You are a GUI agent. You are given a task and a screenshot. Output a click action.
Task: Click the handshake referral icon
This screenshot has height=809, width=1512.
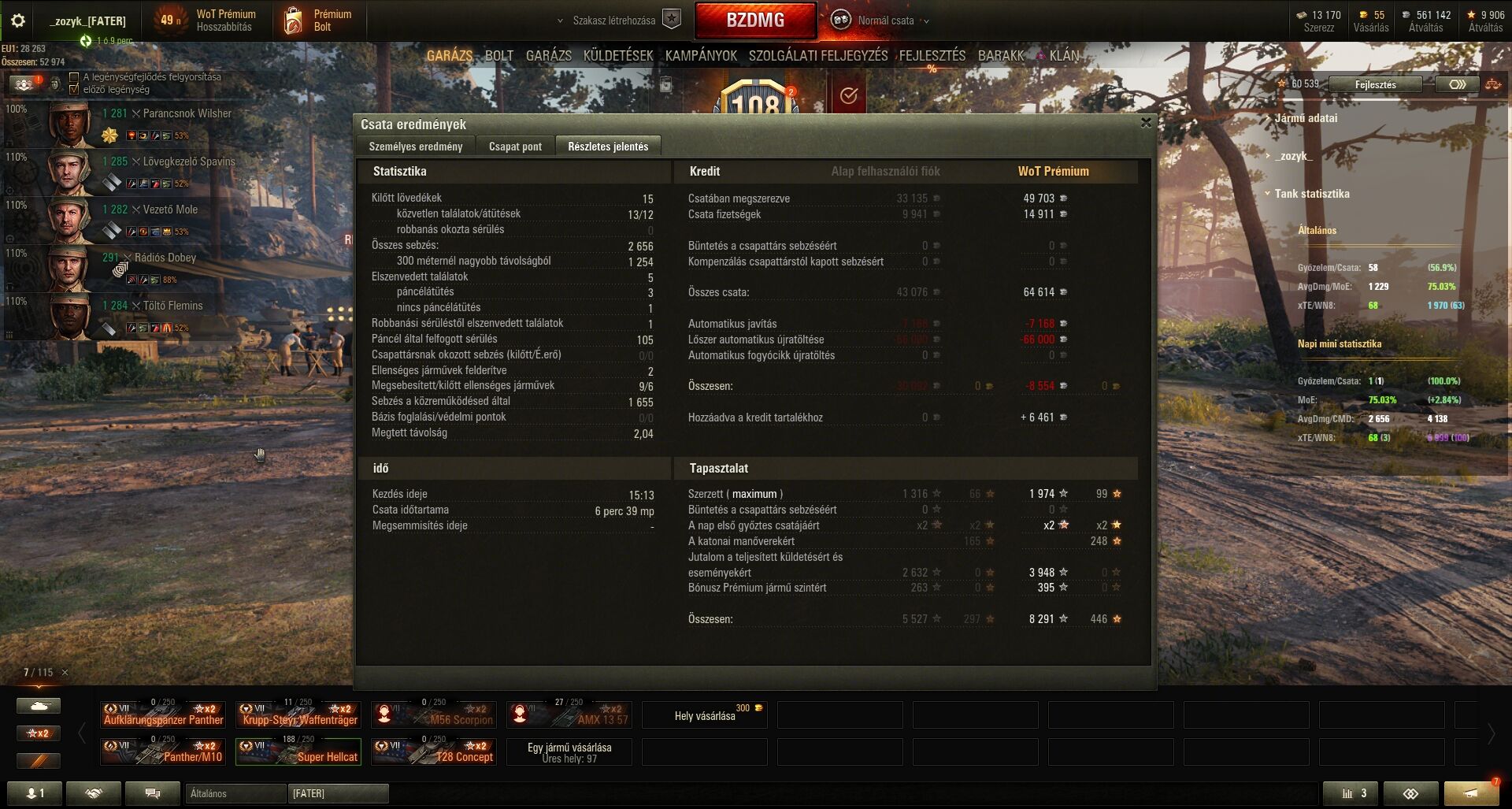[x=94, y=793]
